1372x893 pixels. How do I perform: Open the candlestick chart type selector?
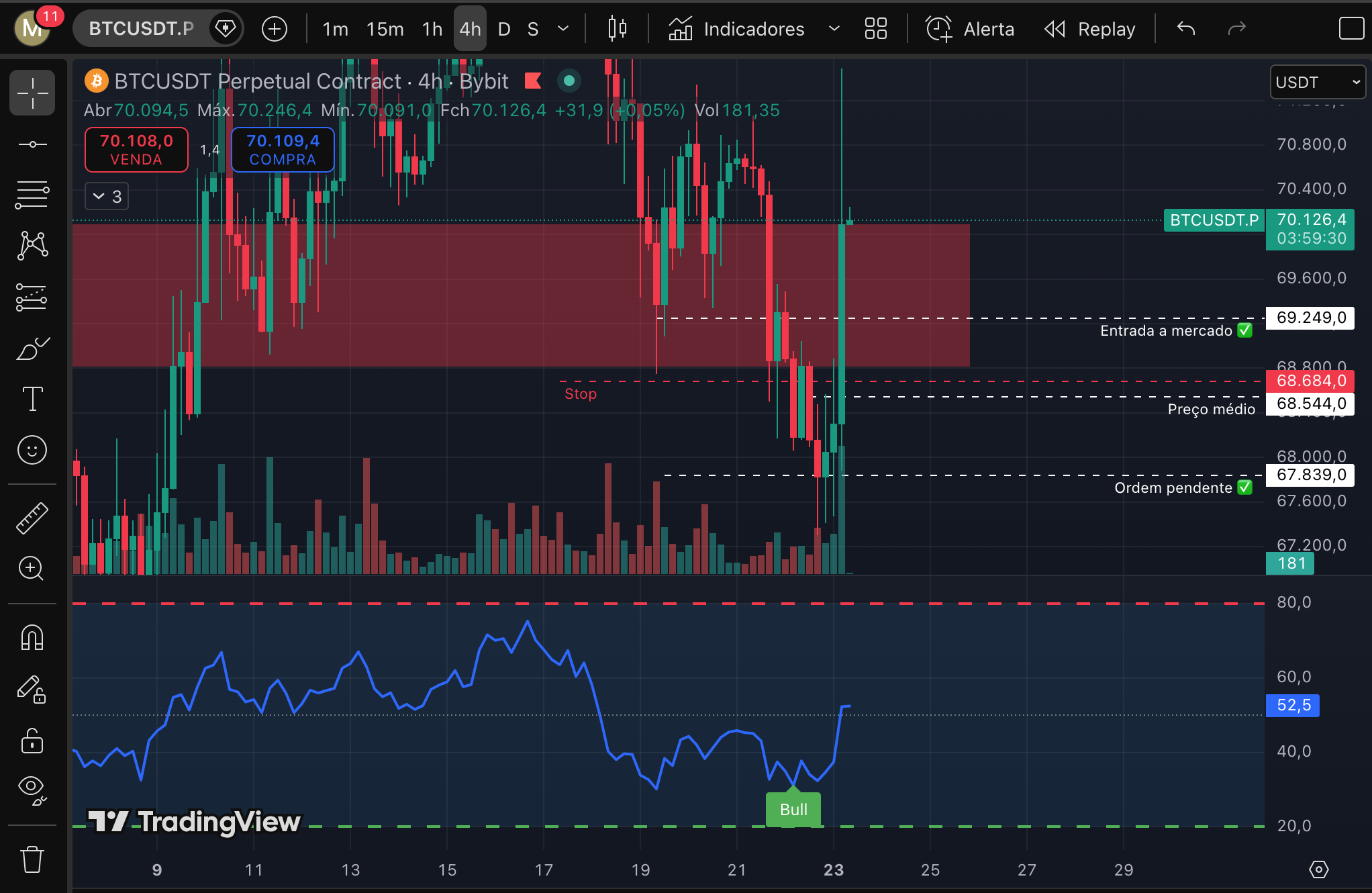pos(617,29)
